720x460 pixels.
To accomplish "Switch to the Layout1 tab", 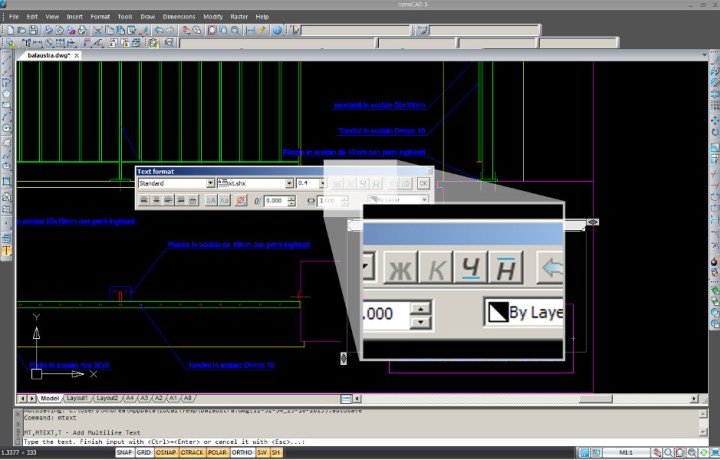I will pos(78,398).
